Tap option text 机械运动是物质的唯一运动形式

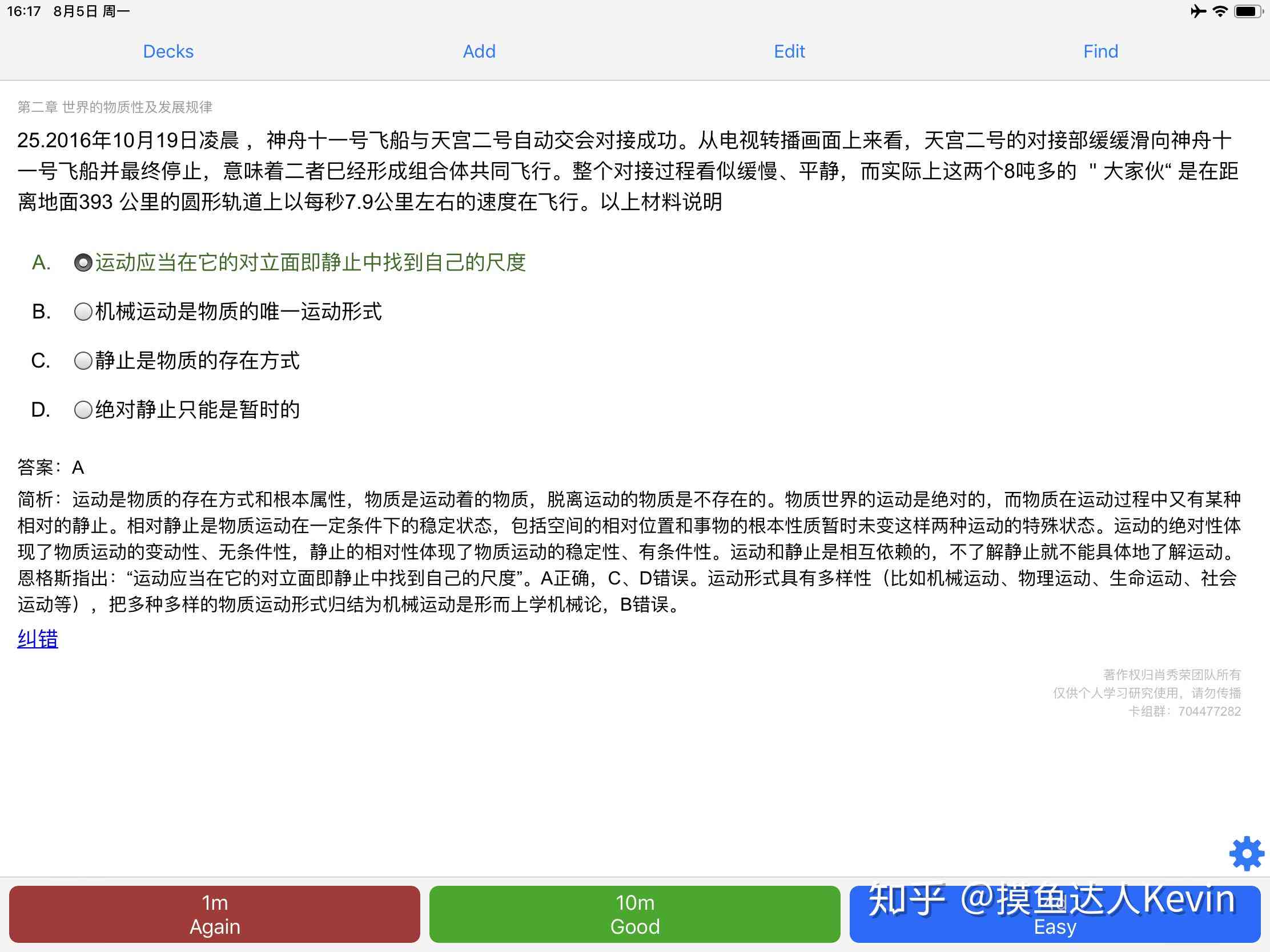[x=238, y=312]
